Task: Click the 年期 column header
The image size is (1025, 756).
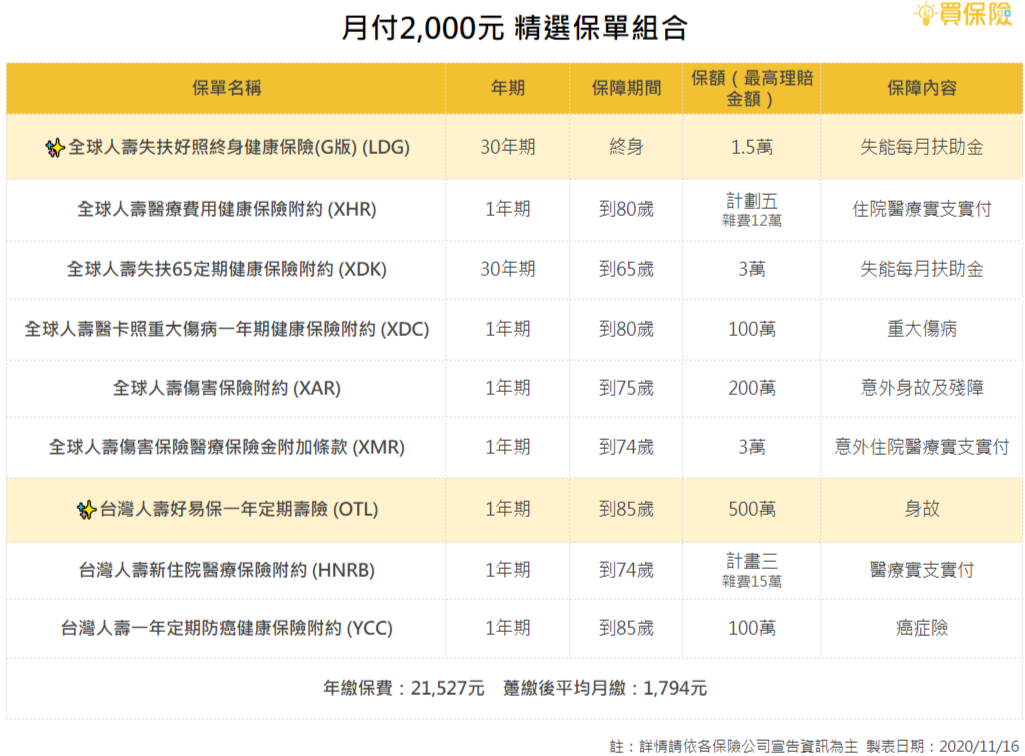Action: click(x=508, y=88)
